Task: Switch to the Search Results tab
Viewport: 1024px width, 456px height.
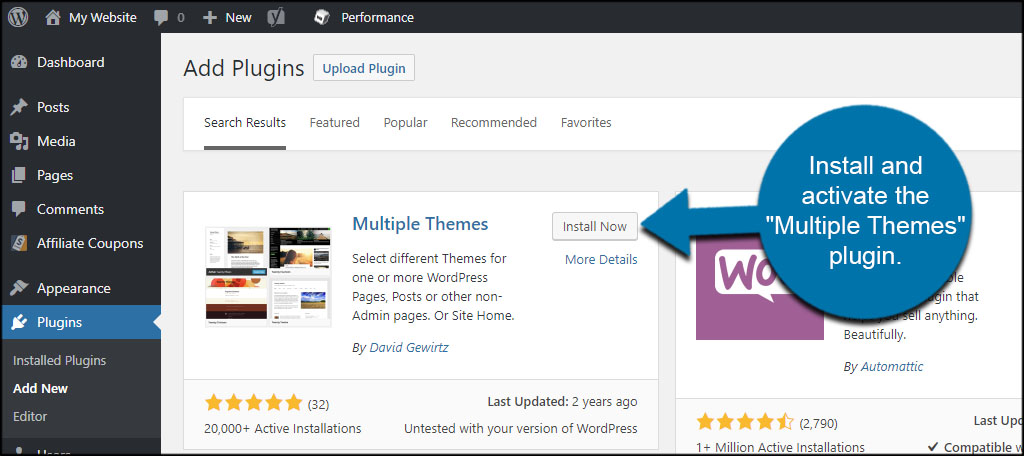Action: point(245,123)
